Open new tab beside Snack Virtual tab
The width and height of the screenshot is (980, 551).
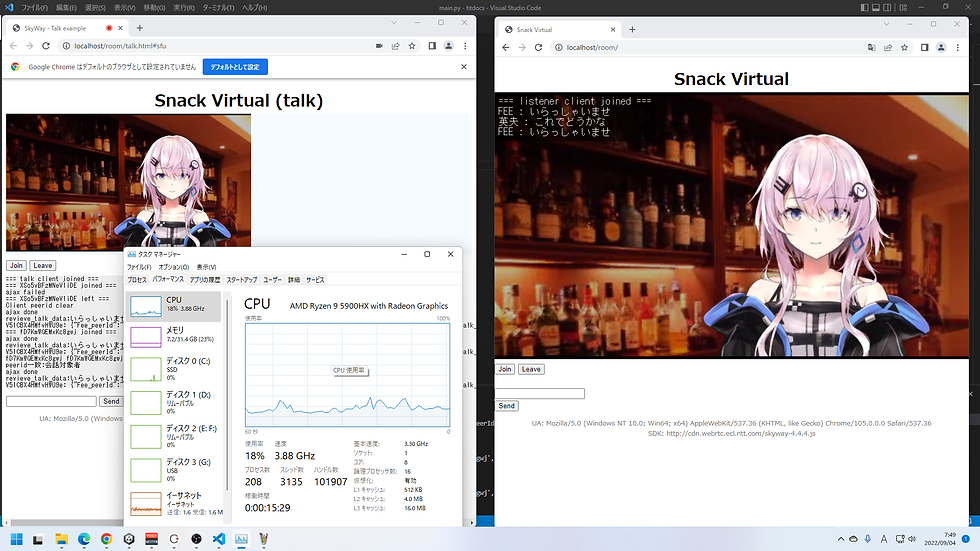[x=632, y=29]
